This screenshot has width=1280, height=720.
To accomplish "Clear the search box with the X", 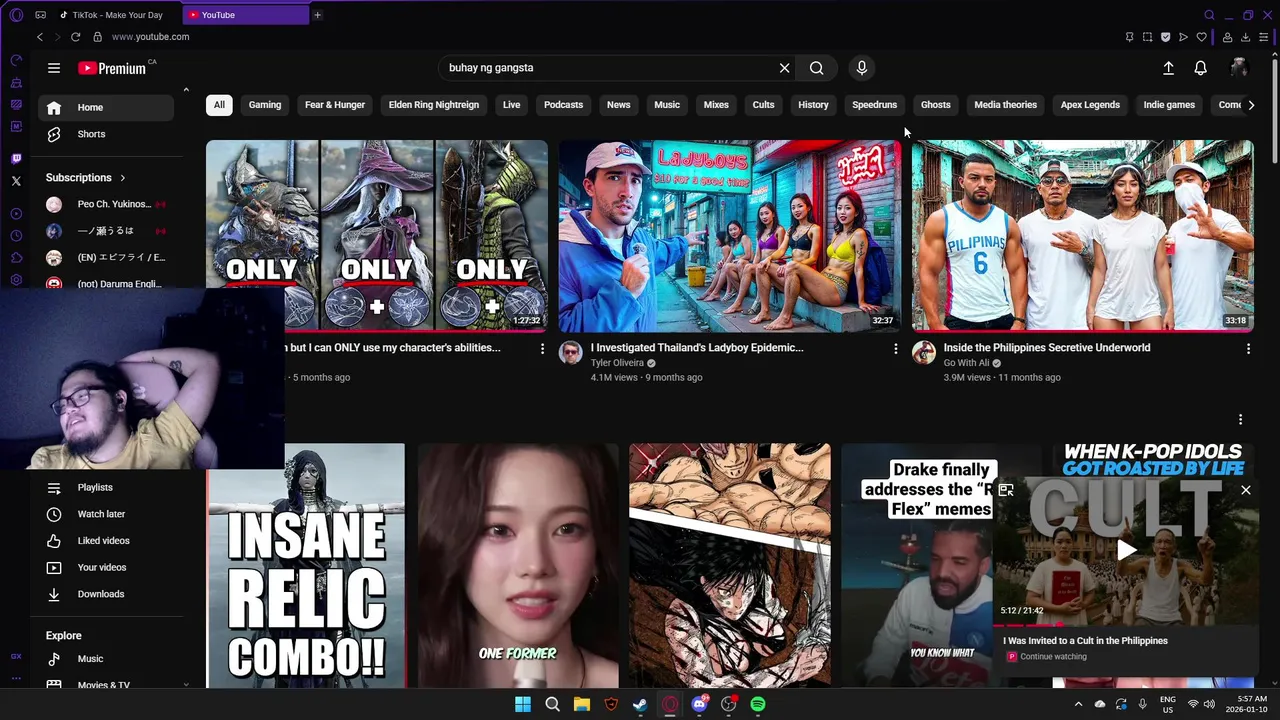I will point(785,68).
